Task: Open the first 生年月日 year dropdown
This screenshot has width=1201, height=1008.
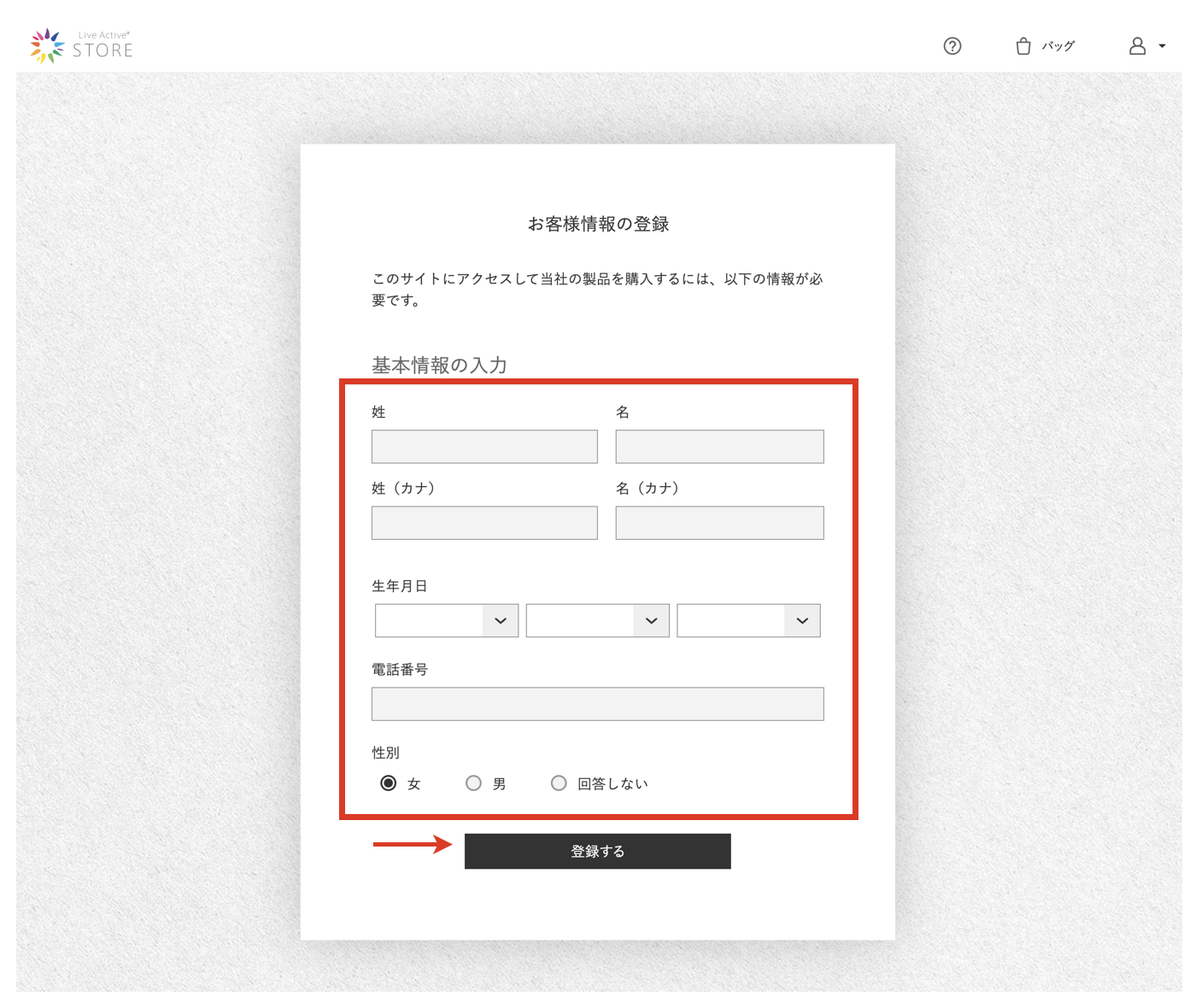Action: (446, 621)
